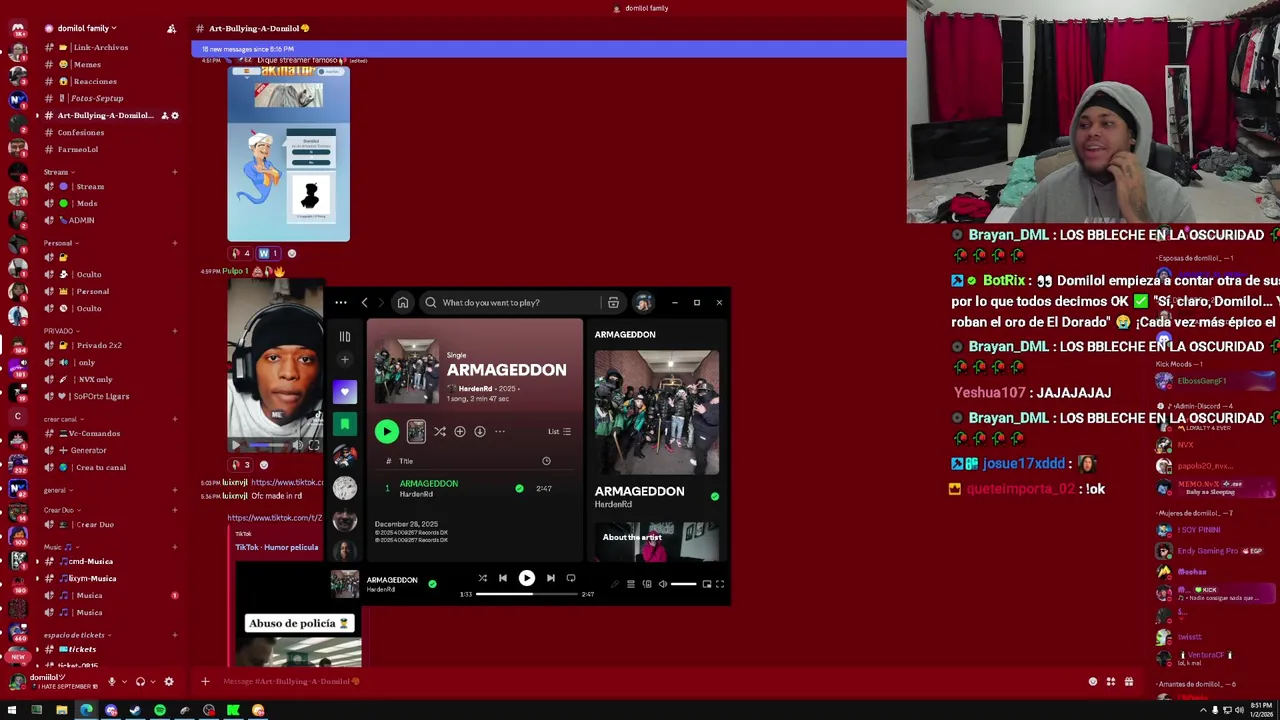1280x720 pixels.
Task: Open green bookmark tile in Spotify sidebar
Action: (344, 424)
